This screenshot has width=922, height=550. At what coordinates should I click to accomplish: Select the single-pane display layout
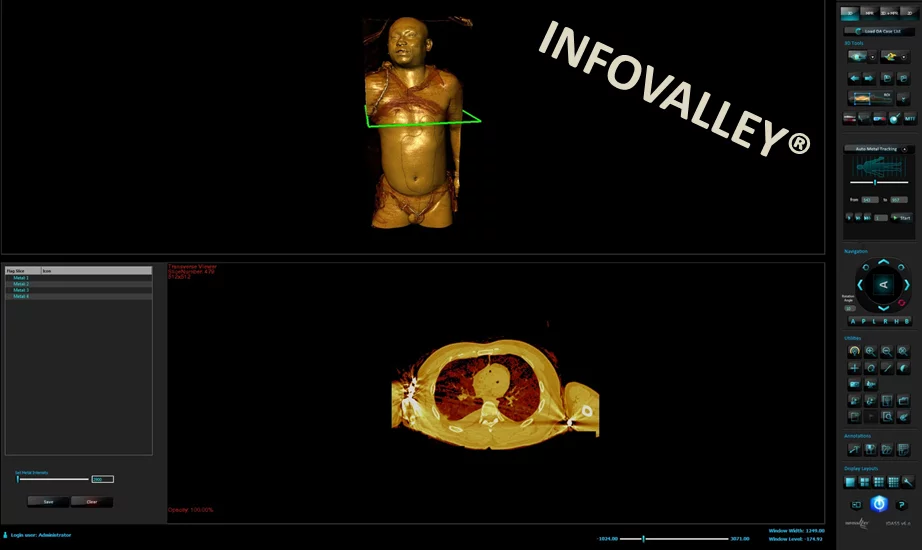click(850, 482)
